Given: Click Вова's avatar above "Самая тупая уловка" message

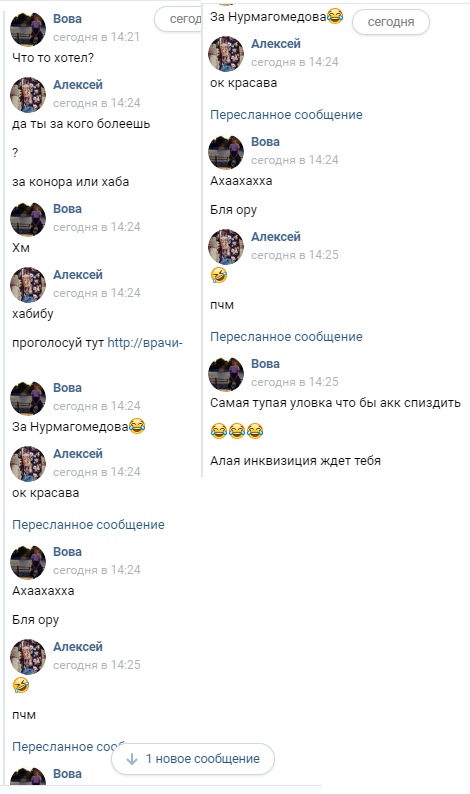Looking at the screenshot, I should 226,374.
